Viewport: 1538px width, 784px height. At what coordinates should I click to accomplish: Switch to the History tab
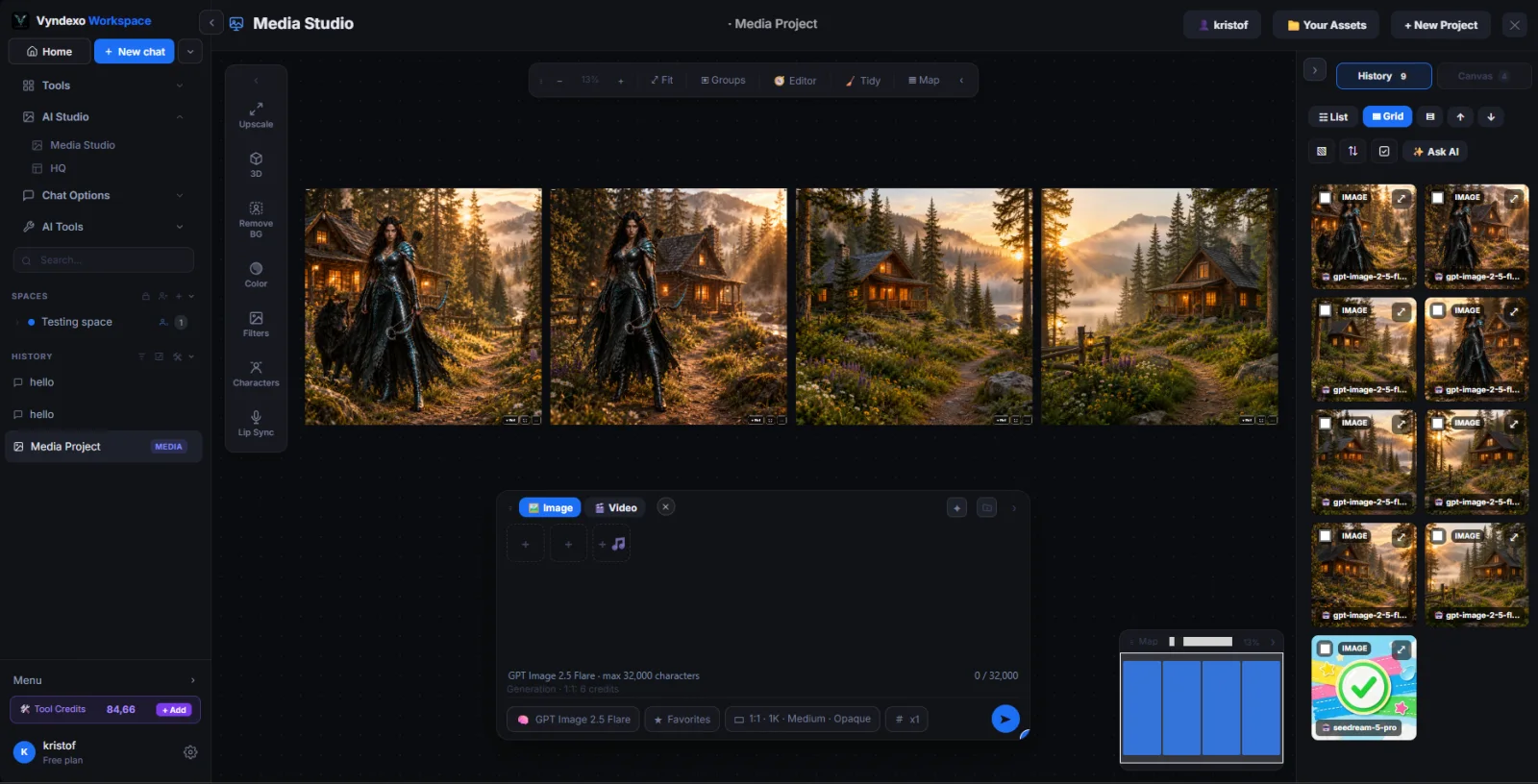click(1383, 76)
